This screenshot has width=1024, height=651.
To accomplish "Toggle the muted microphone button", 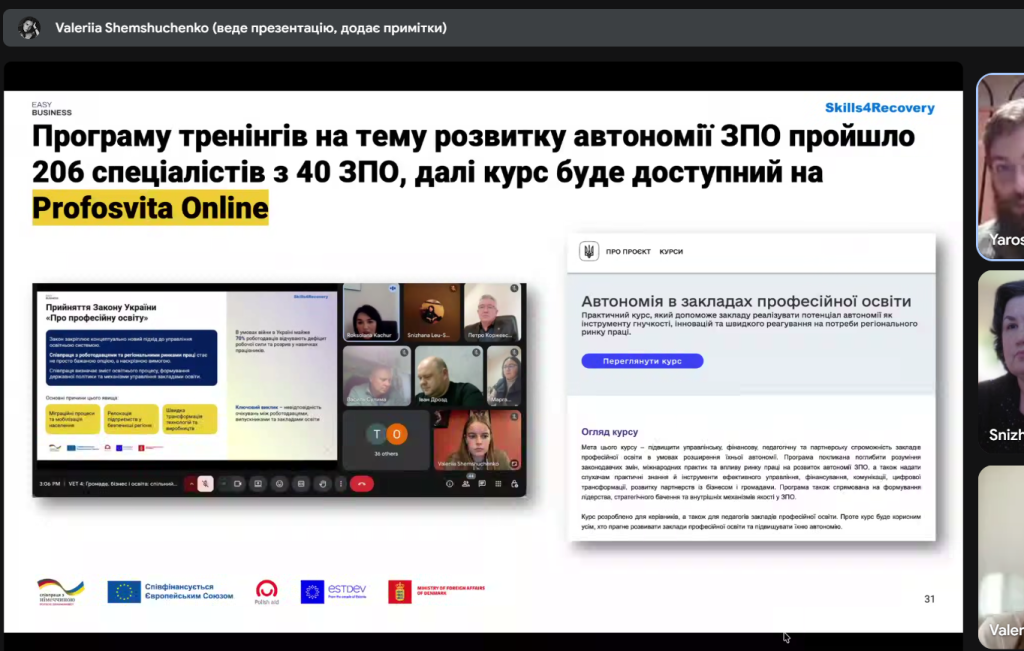I will pos(205,484).
